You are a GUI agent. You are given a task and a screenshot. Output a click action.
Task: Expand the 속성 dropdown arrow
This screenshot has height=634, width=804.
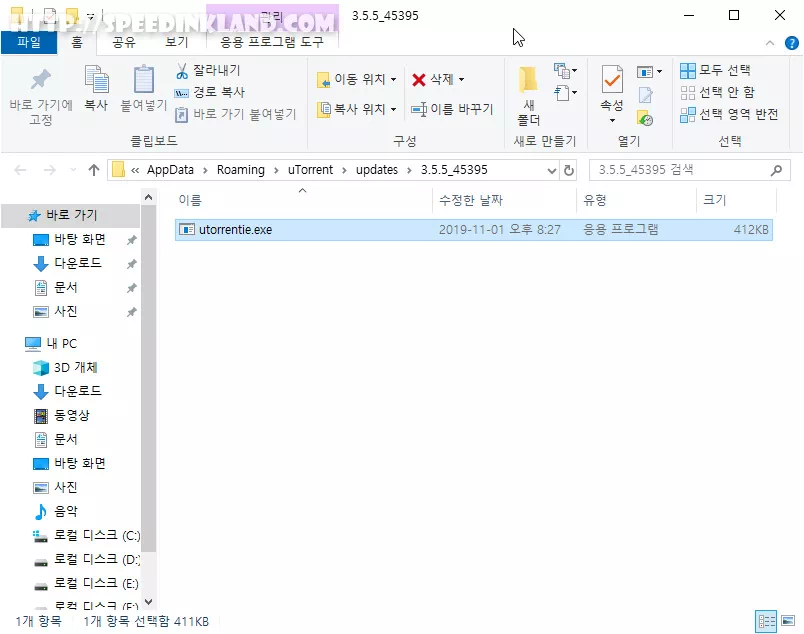[612, 121]
